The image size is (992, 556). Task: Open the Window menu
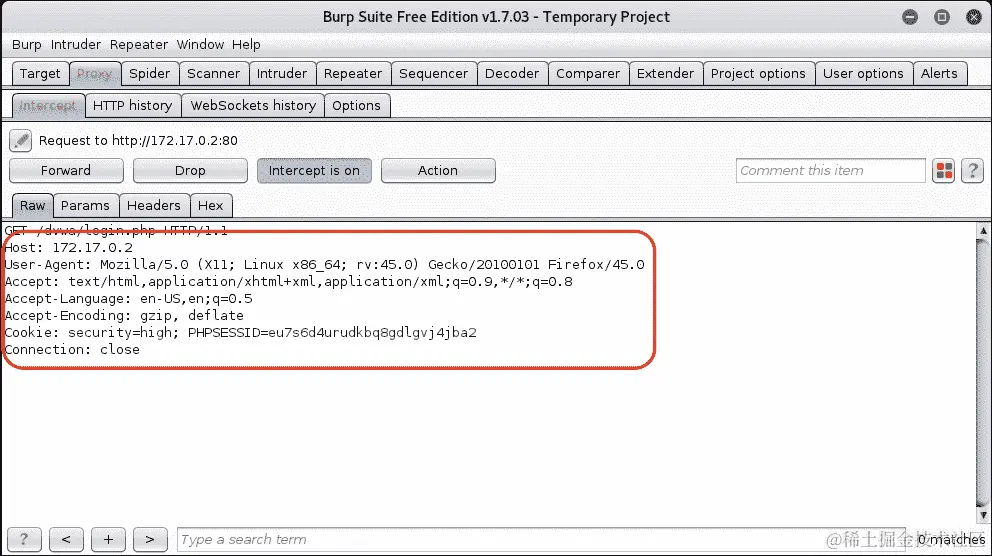200,44
